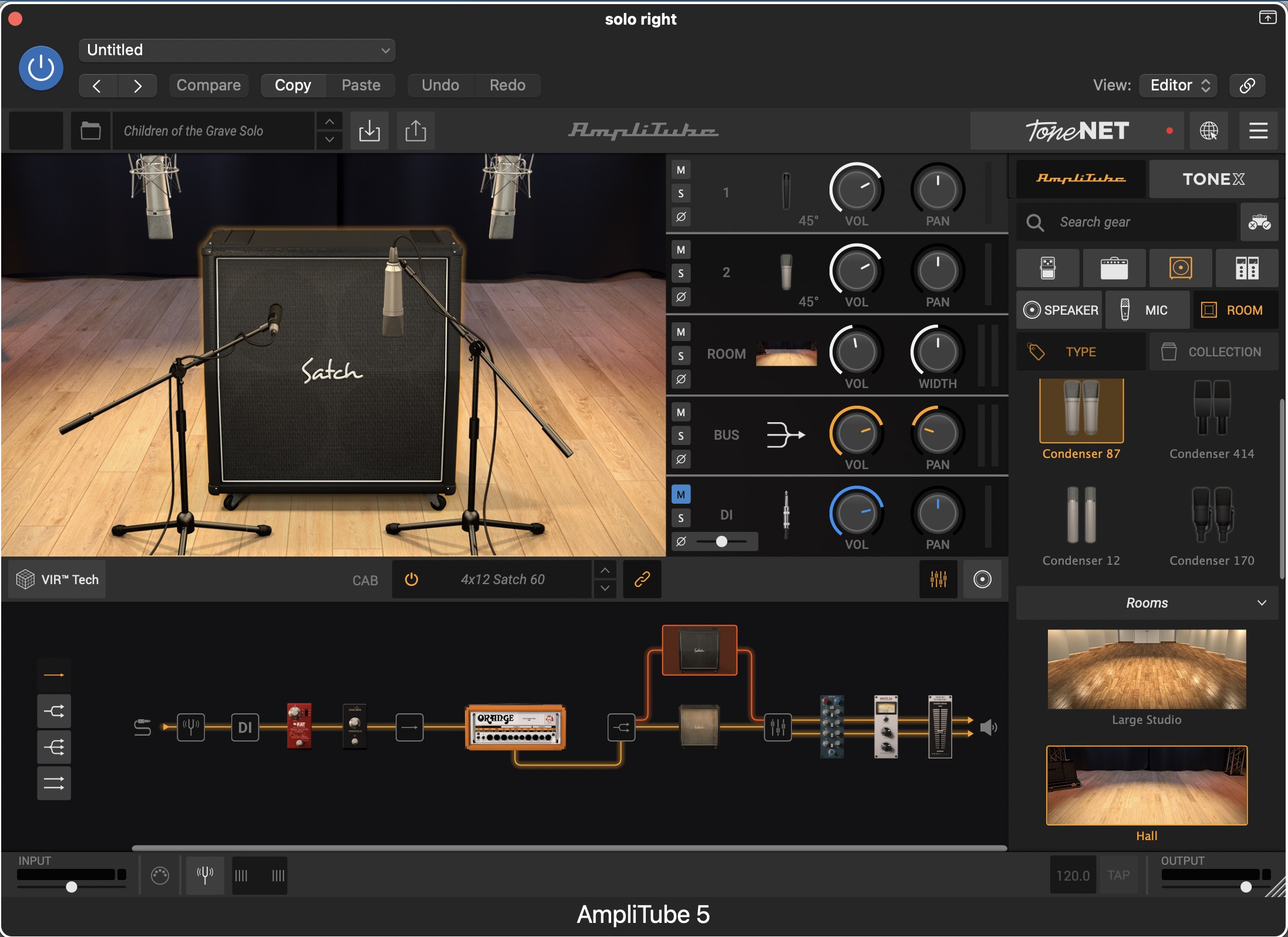Screen dimensions: 1288x937
Task: Expand the Rooms dropdown list
Action: [1147, 603]
